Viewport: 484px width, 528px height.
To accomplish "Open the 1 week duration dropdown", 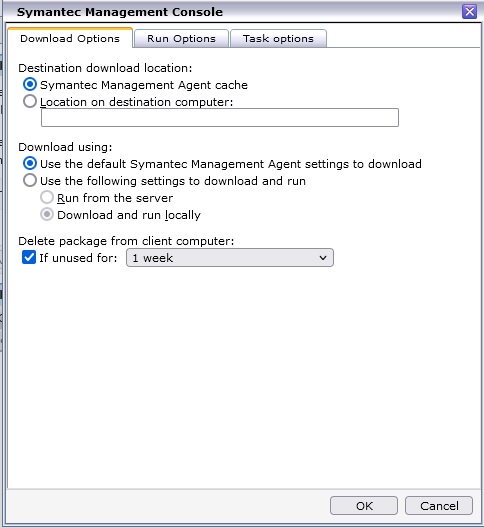I will coord(230,258).
